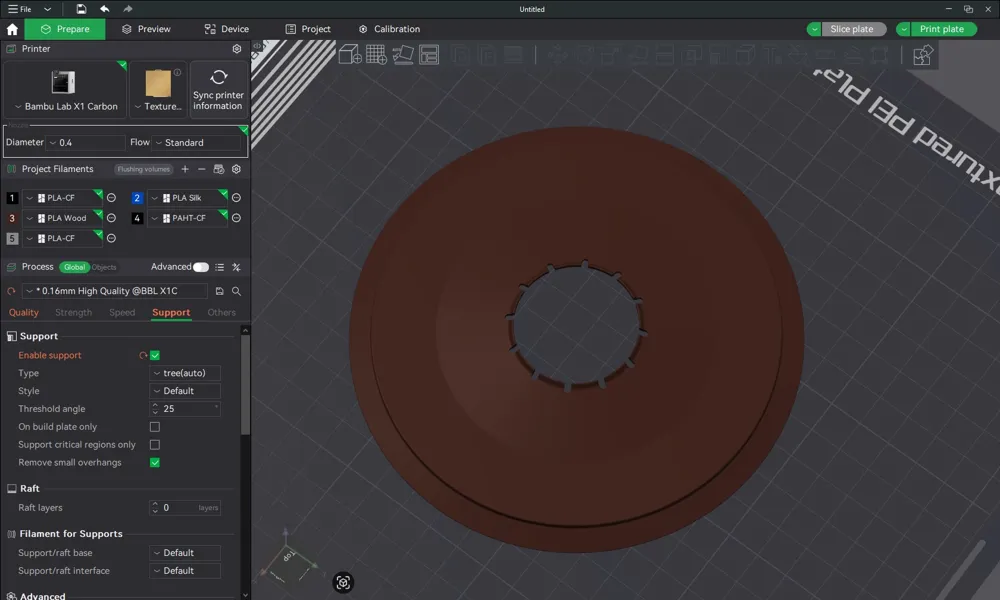Reset process preset changes arrow
Viewport: 1000px width, 600px height.
(11, 291)
